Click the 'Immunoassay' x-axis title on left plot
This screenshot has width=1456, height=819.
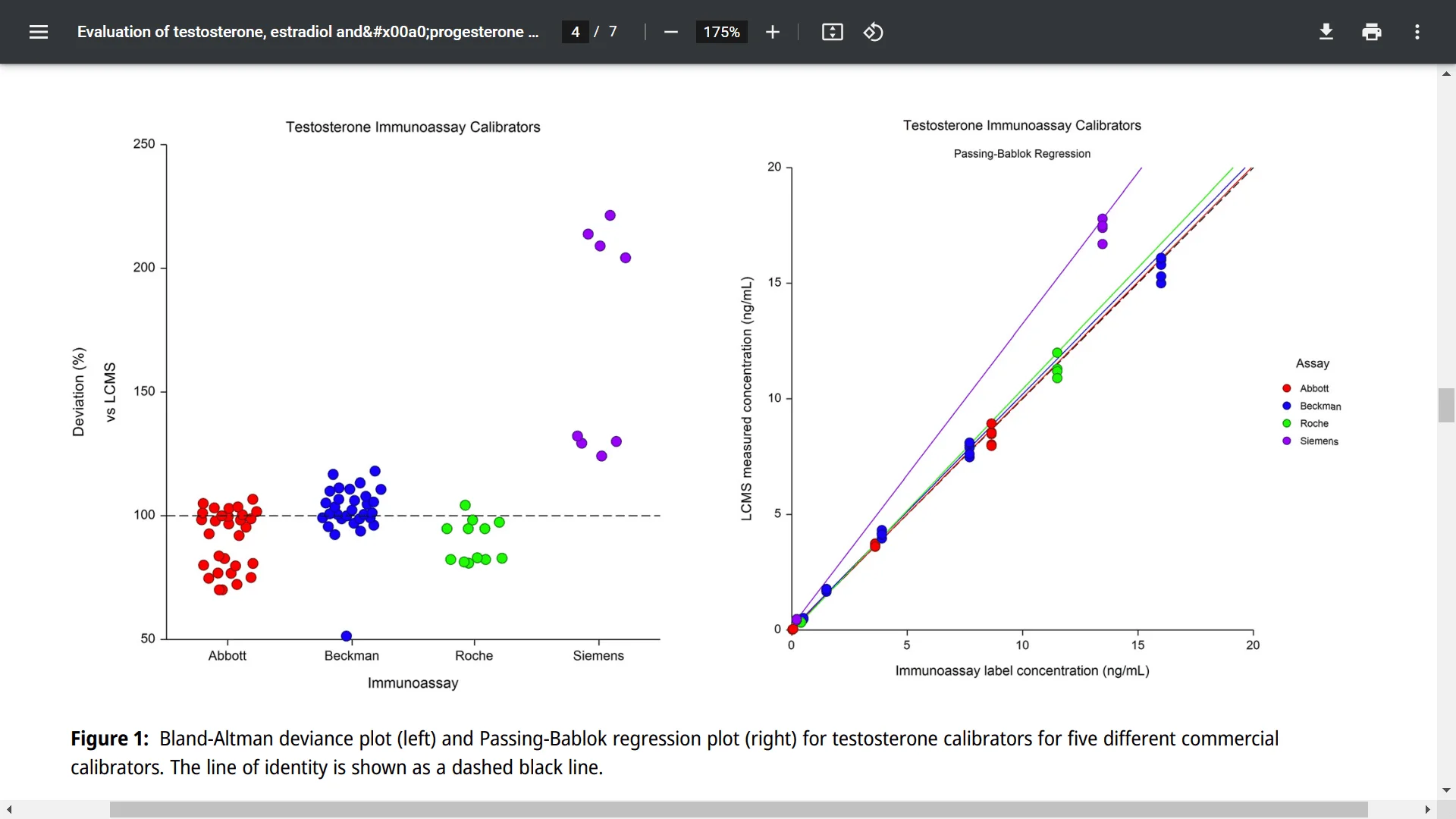point(413,683)
